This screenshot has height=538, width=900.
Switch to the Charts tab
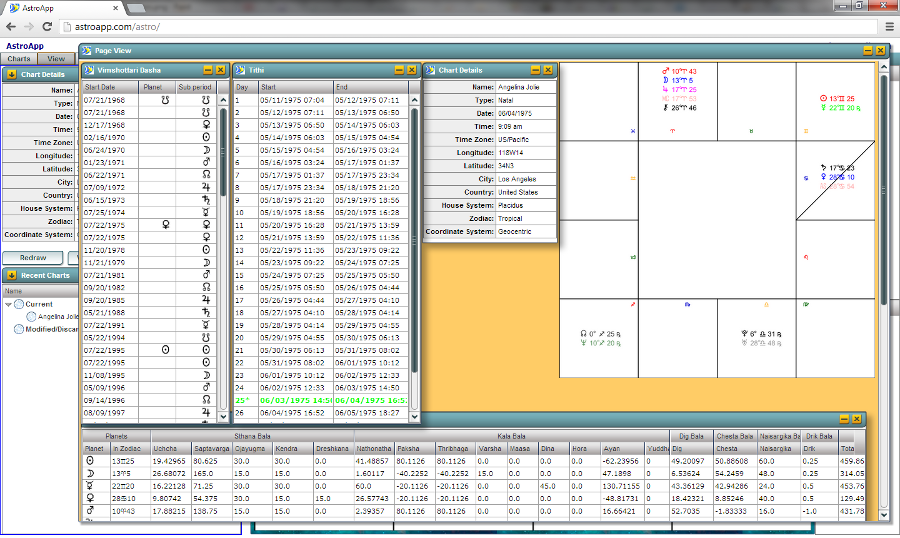point(19,59)
